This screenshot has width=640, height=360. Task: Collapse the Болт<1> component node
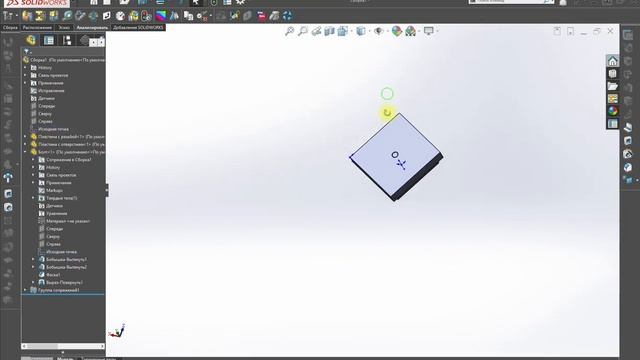tap(25, 152)
